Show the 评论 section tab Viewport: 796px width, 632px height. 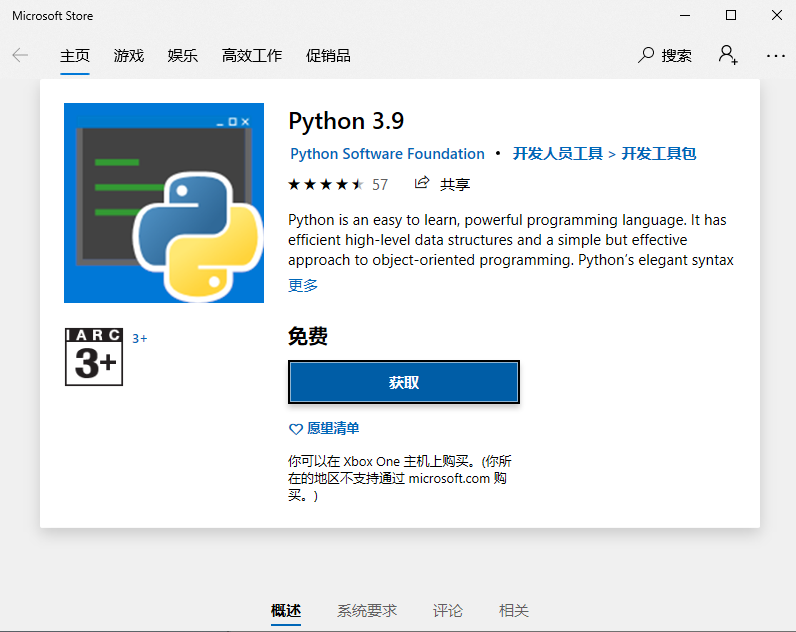pos(448,610)
